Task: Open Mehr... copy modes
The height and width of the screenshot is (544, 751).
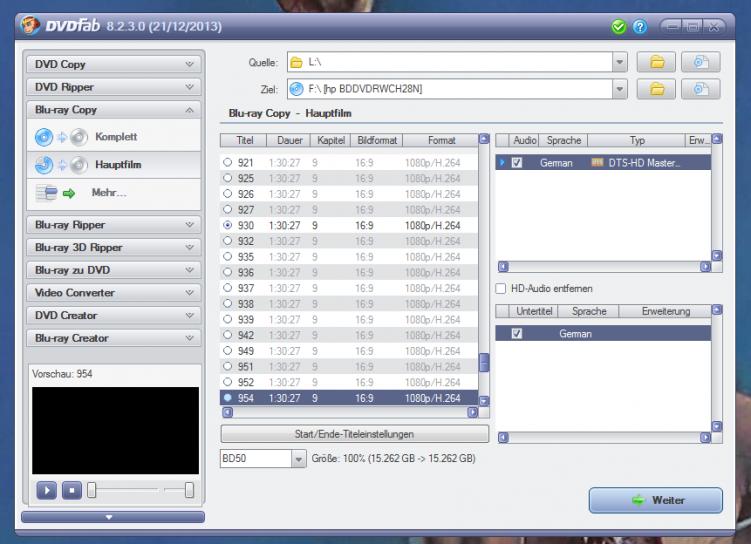Action: point(114,193)
